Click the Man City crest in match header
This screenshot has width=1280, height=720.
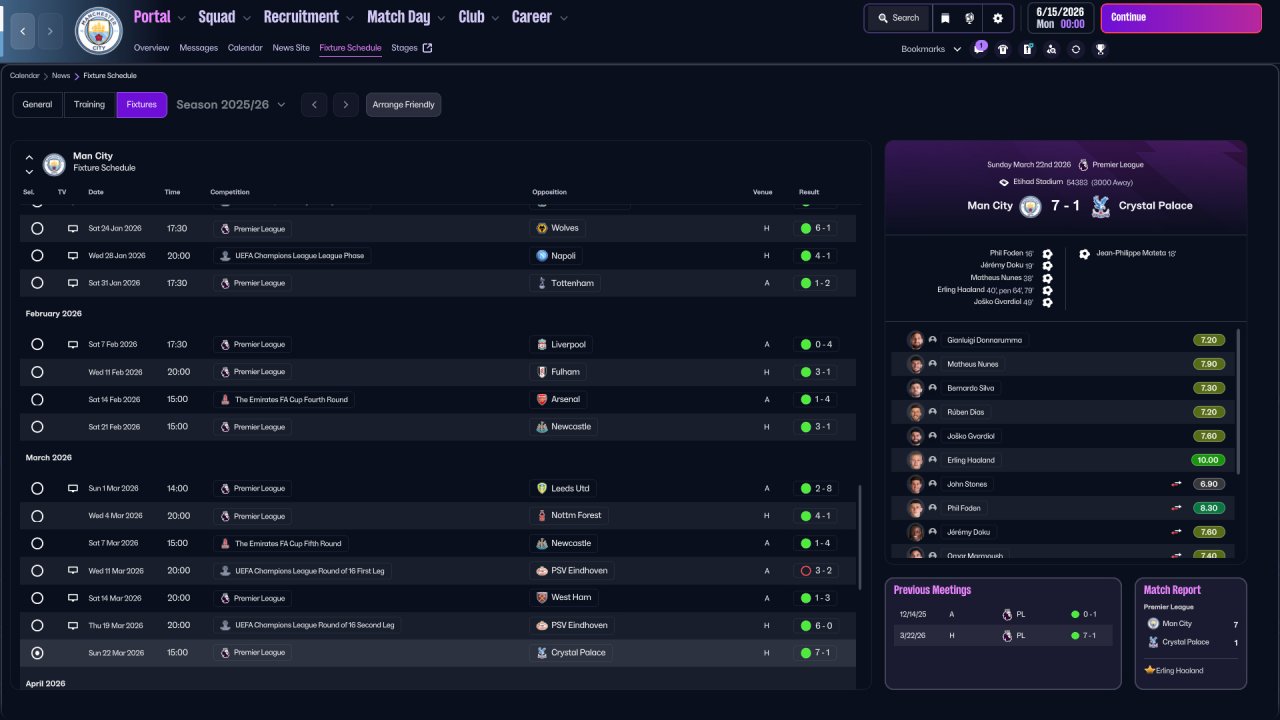(1030, 206)
